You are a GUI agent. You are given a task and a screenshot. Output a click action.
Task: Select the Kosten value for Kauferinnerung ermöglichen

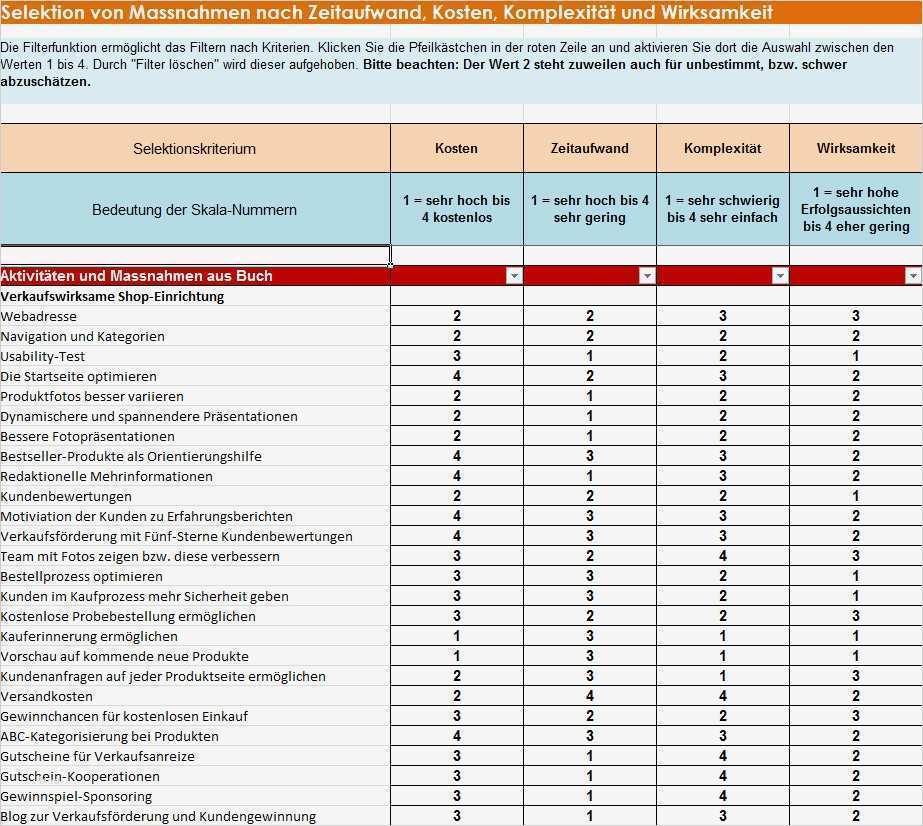point(456,636)
